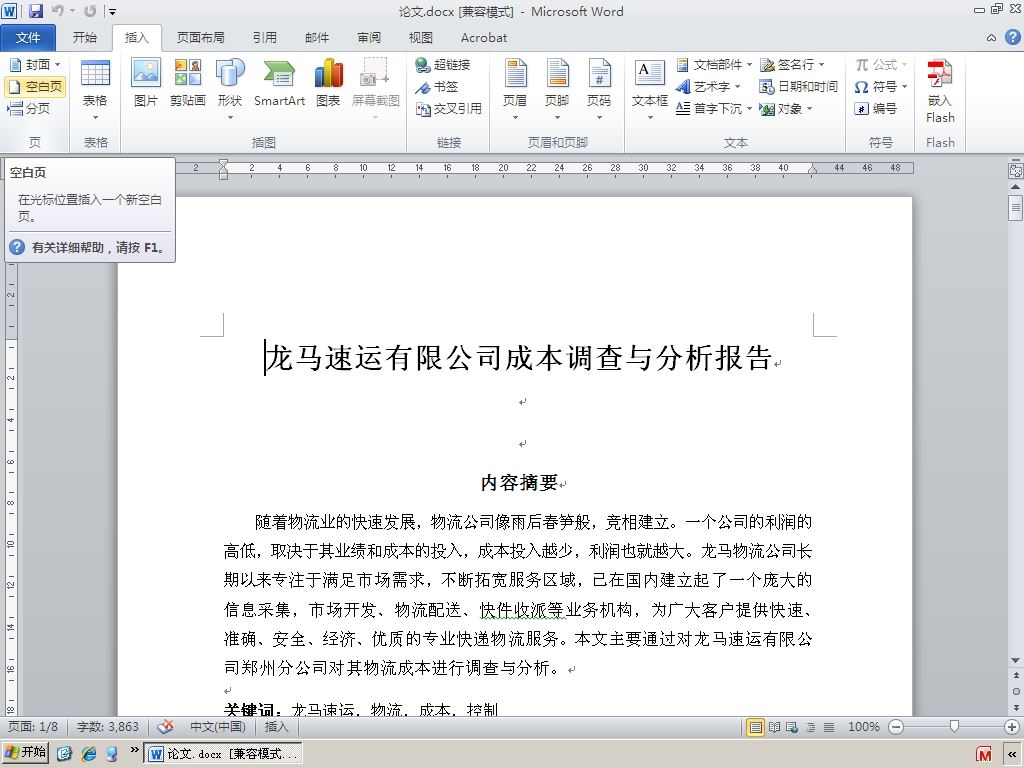Click the 嵌入 Flash button
The image size is (1024, 768).
pyautogui.click(x=940, y=90)
